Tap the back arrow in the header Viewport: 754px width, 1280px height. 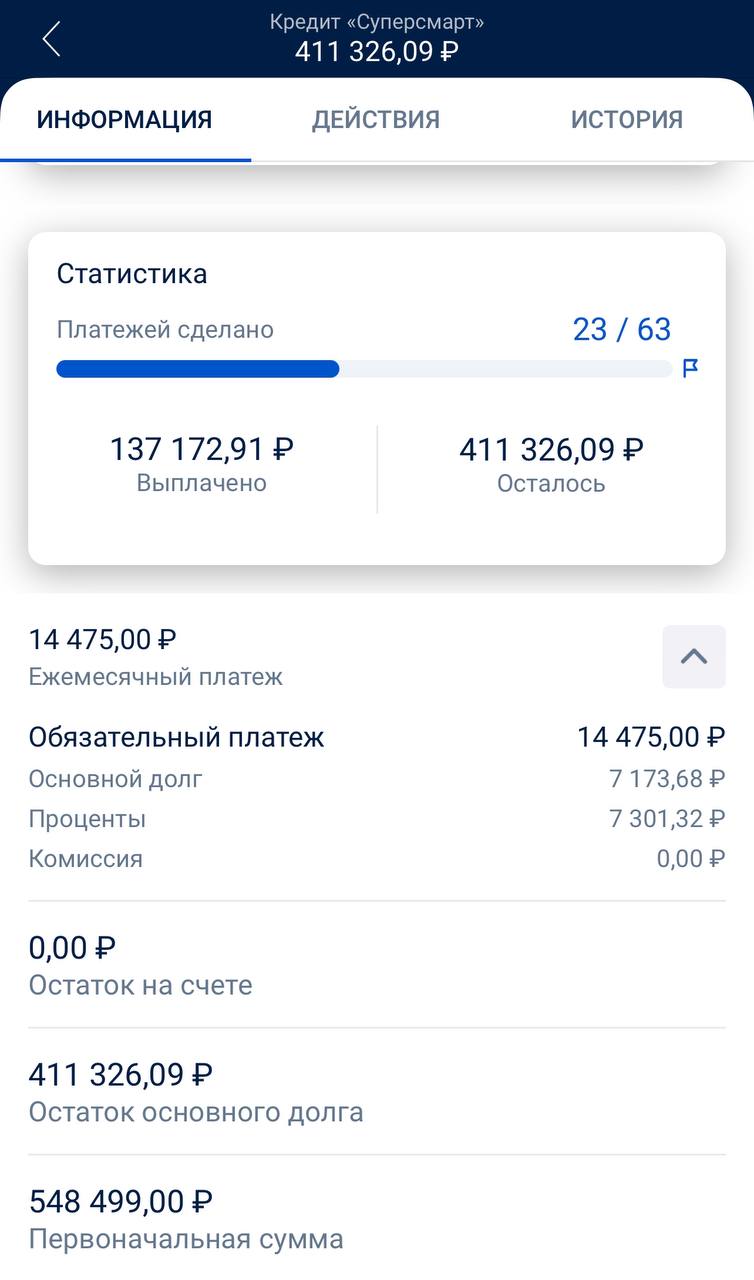coord(52,39)
